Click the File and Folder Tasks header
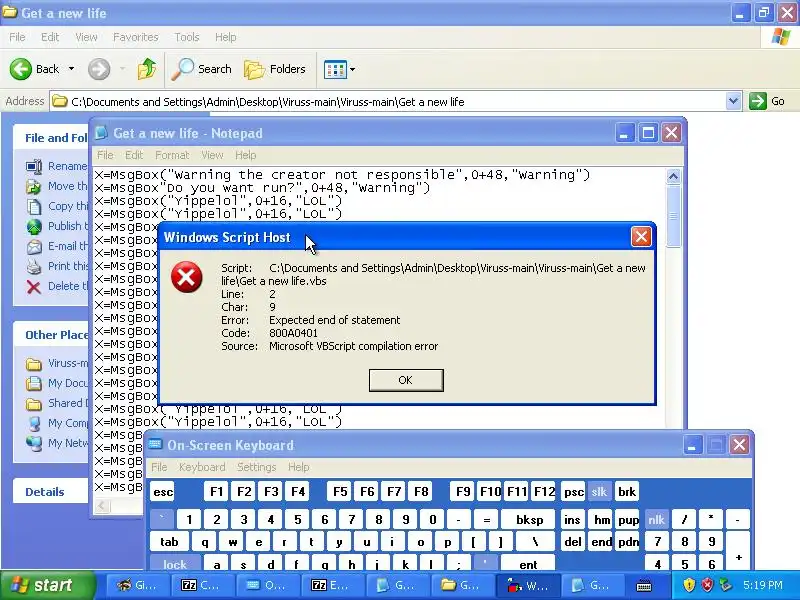800x600 pixels. 51,138
